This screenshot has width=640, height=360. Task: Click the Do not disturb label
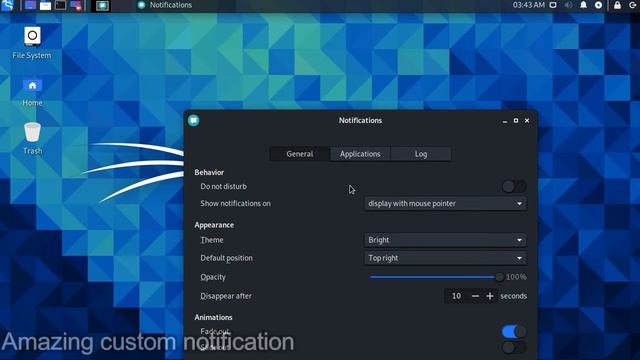pyautogui.click(x=223, y=187)
